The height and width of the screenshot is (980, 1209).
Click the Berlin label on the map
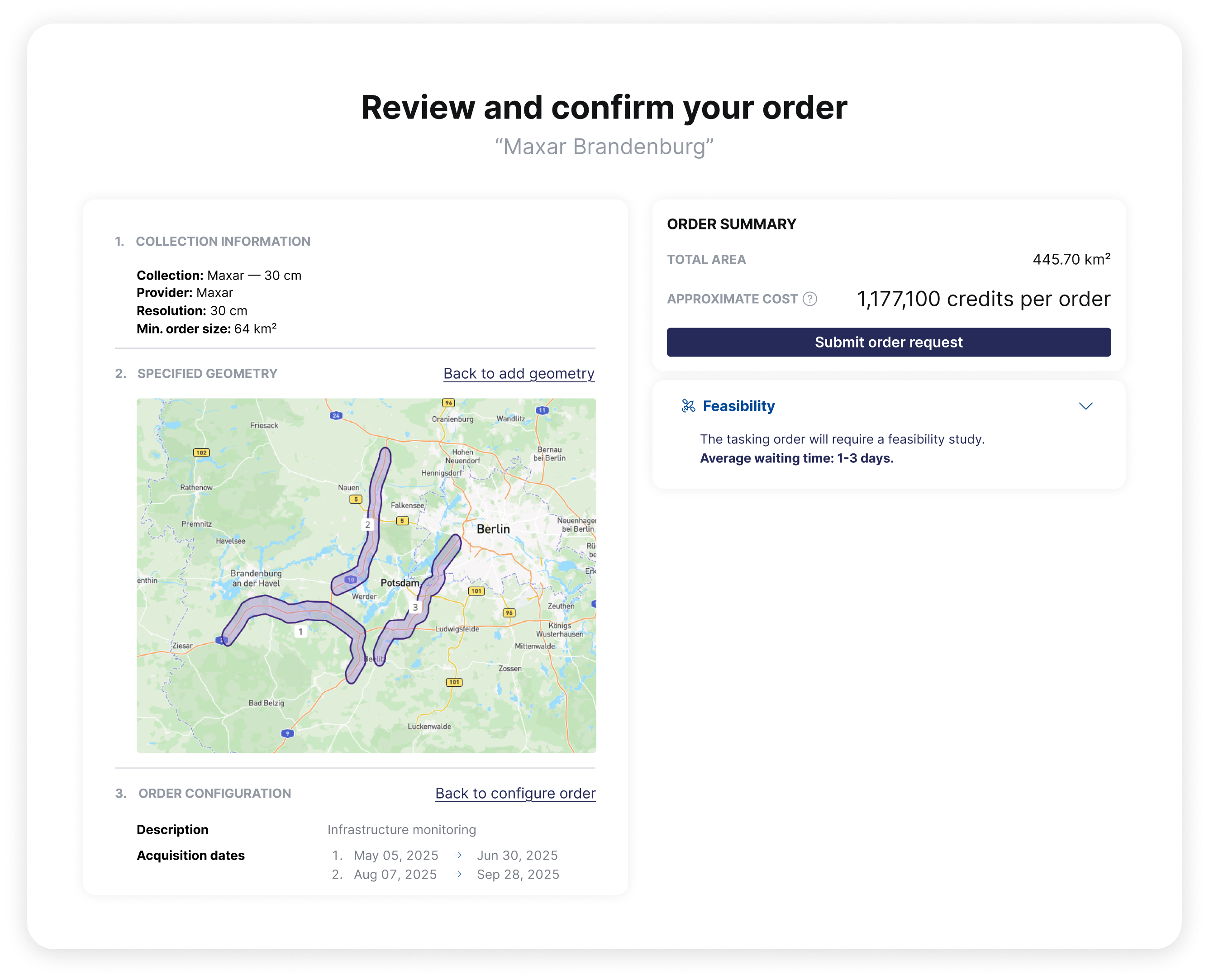493,529
